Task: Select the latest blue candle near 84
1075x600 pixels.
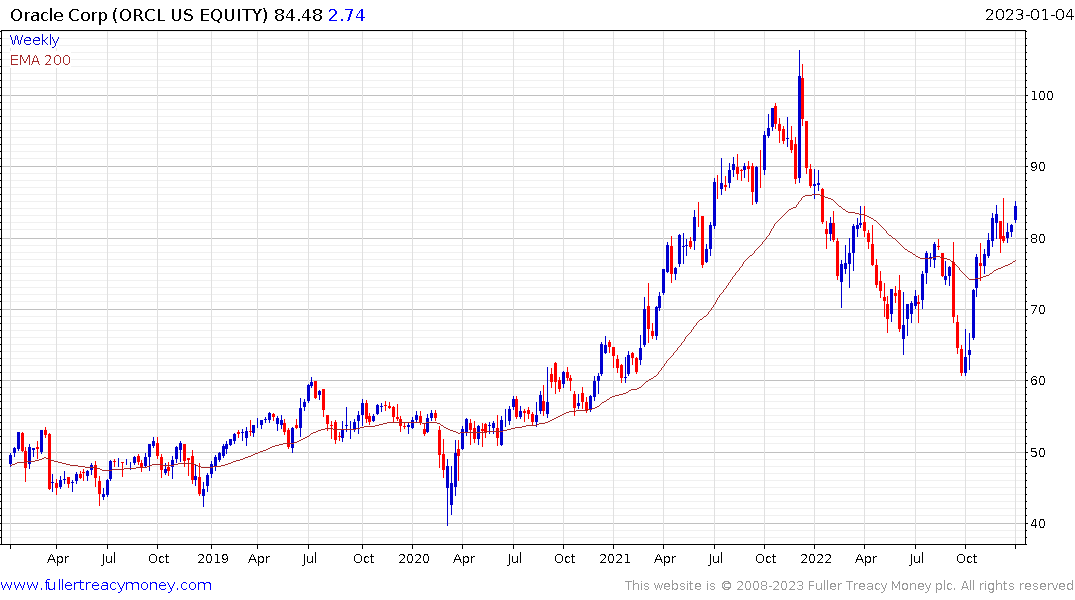Action: (1015, 213)
